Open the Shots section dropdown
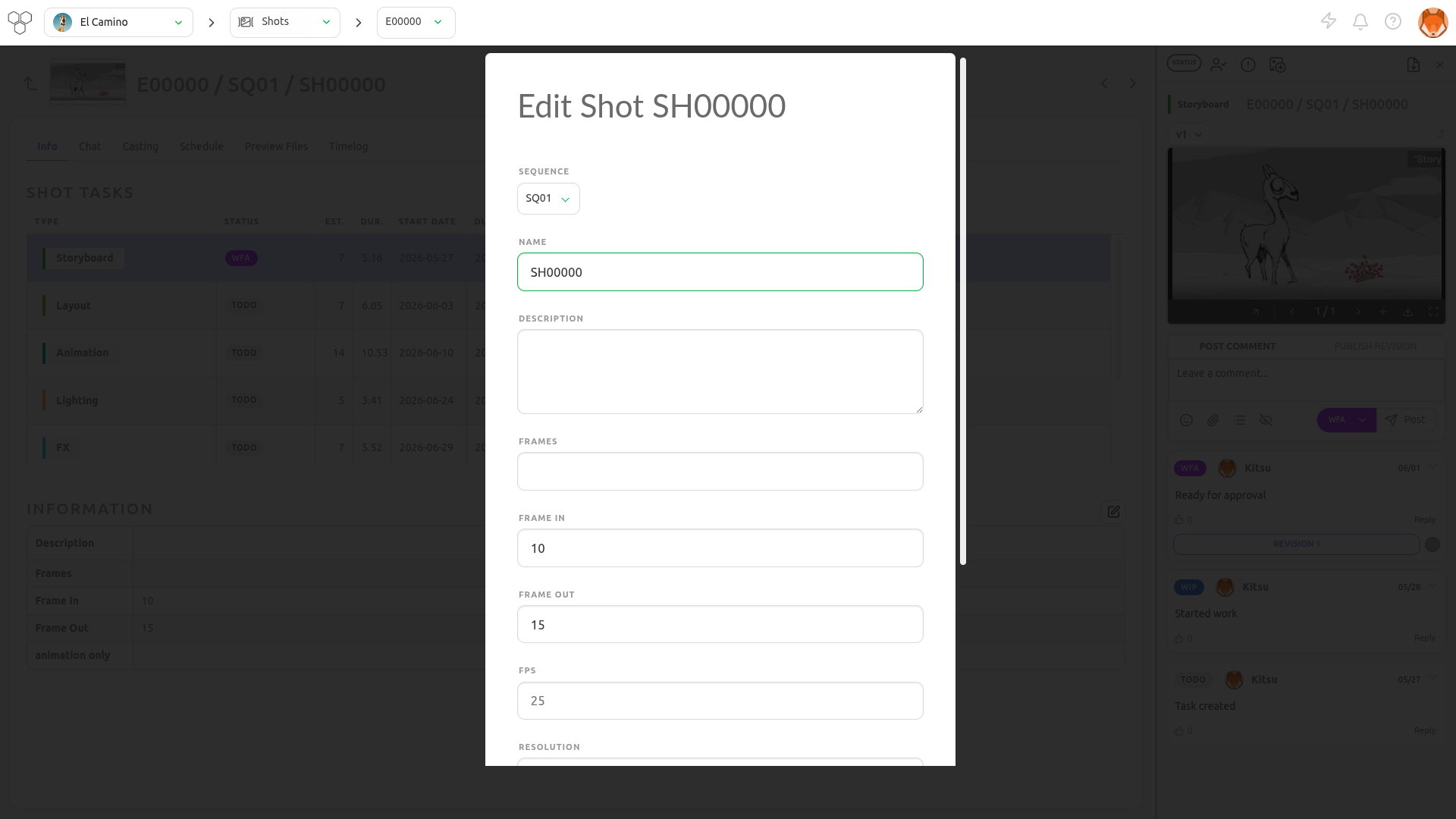Screen dimensions: 1456x819 pyautogui.click(x=285, y=22)
